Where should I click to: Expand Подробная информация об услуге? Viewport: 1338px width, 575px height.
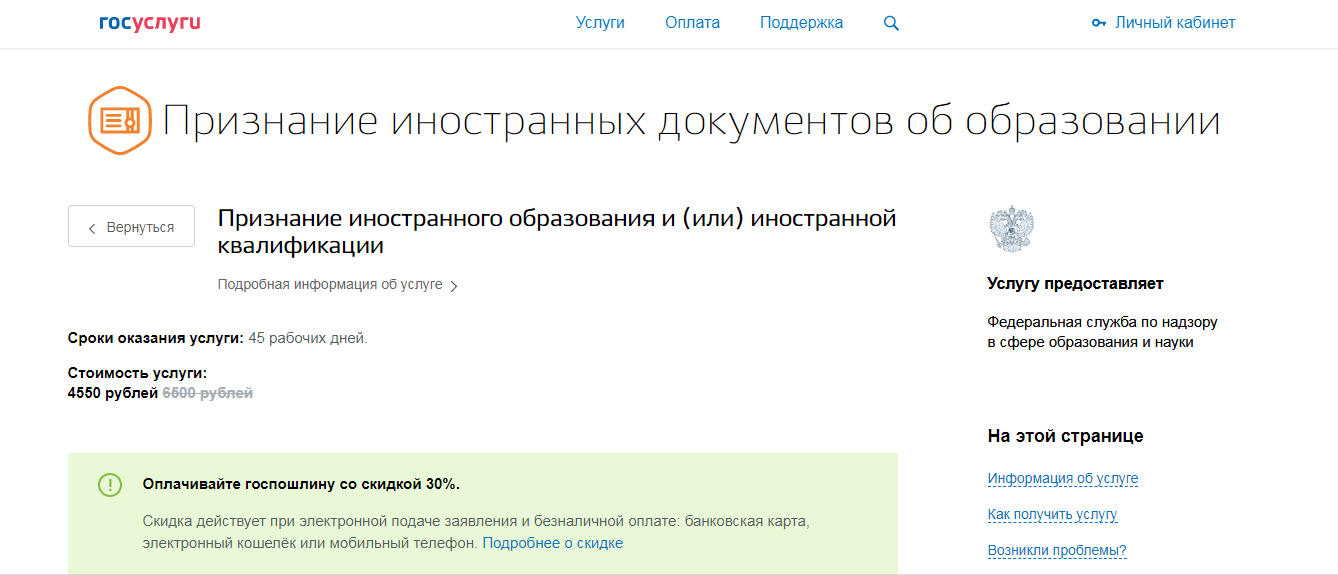click(338, 285)
